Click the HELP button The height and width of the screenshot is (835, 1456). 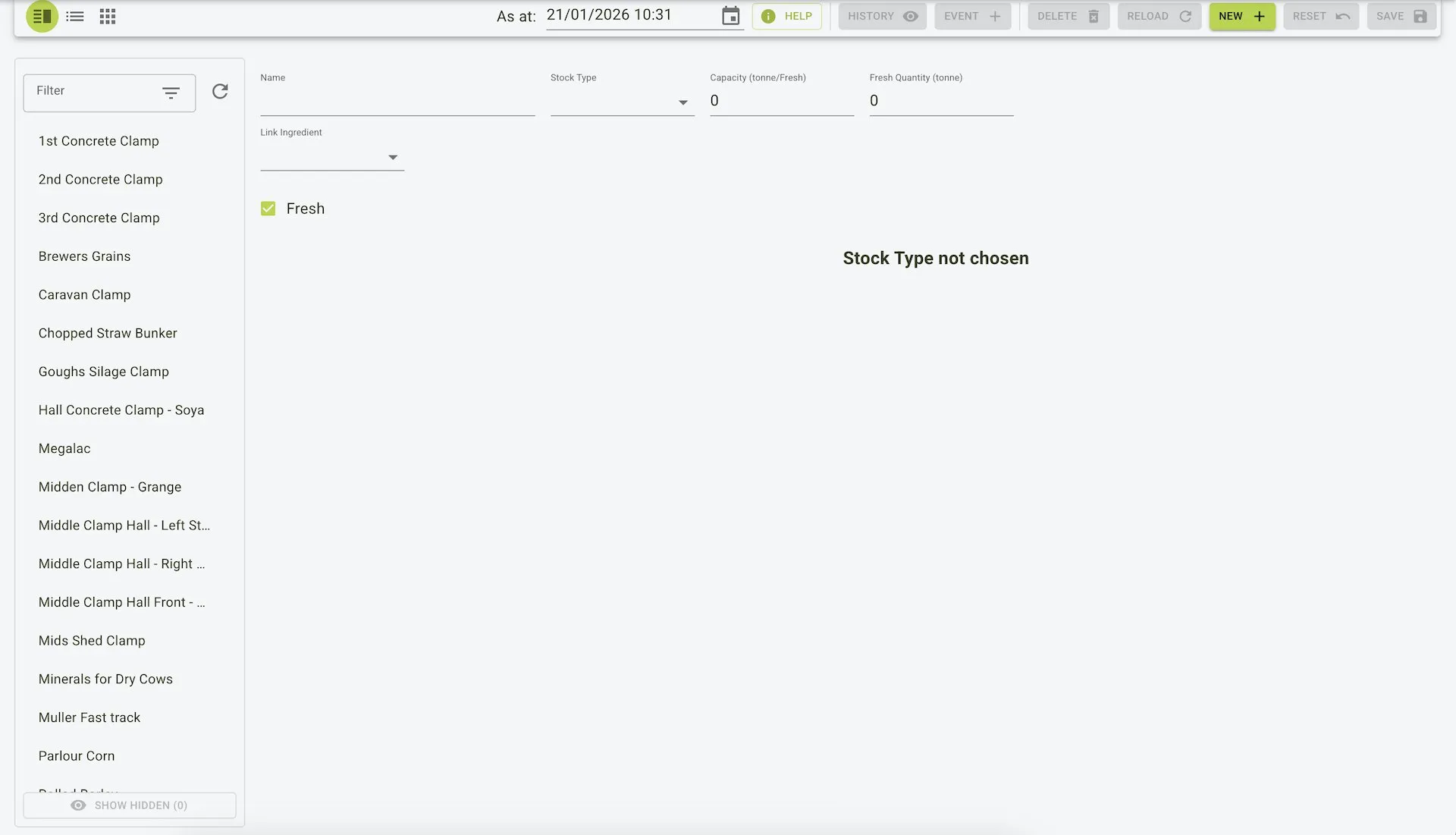[786, 16]
